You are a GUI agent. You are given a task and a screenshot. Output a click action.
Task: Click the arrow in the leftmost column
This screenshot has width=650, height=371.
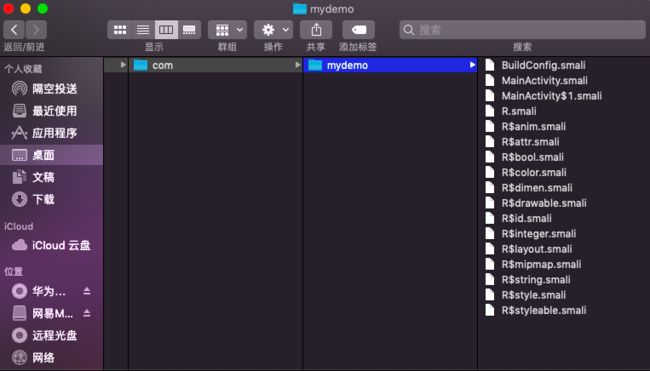(x=123, y=65)
